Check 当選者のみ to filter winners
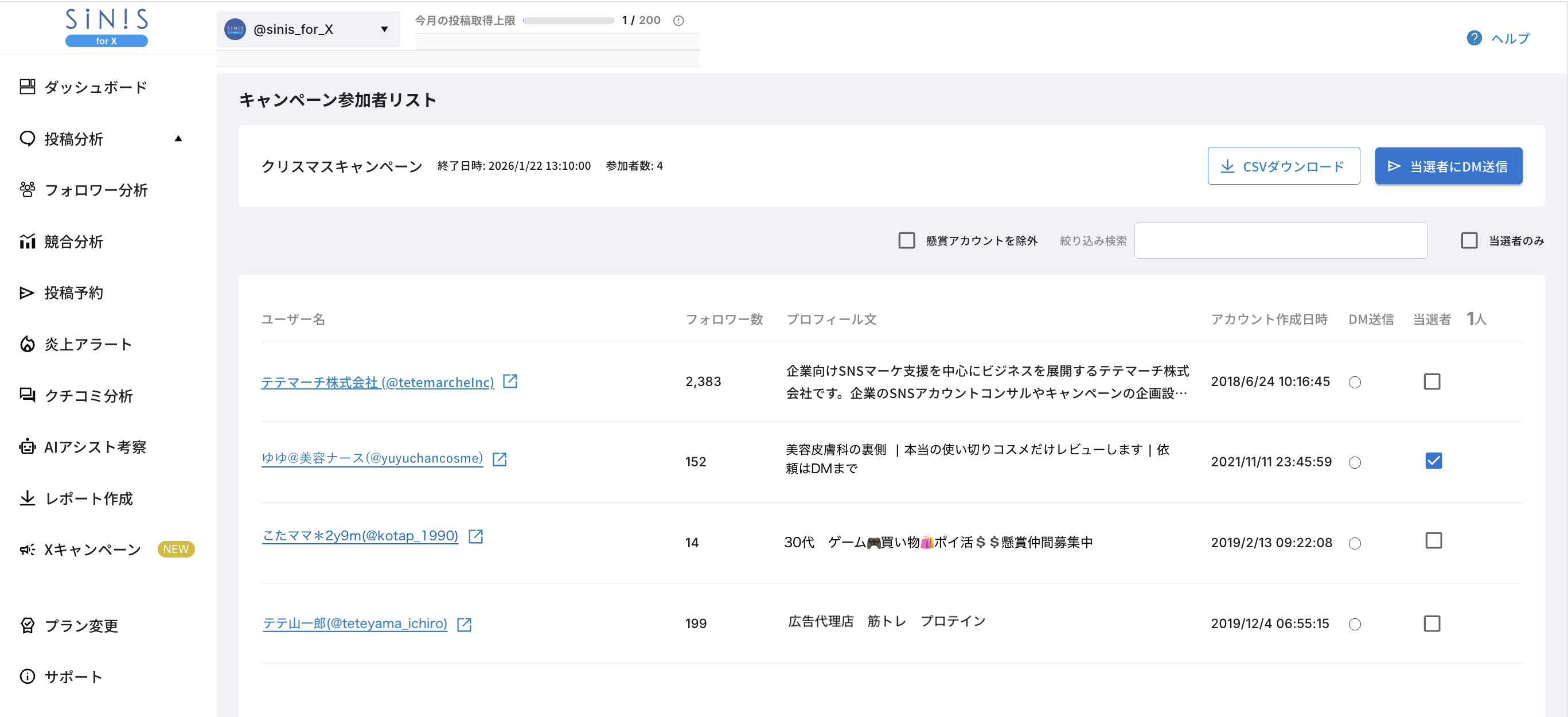 coord(1469,240)
